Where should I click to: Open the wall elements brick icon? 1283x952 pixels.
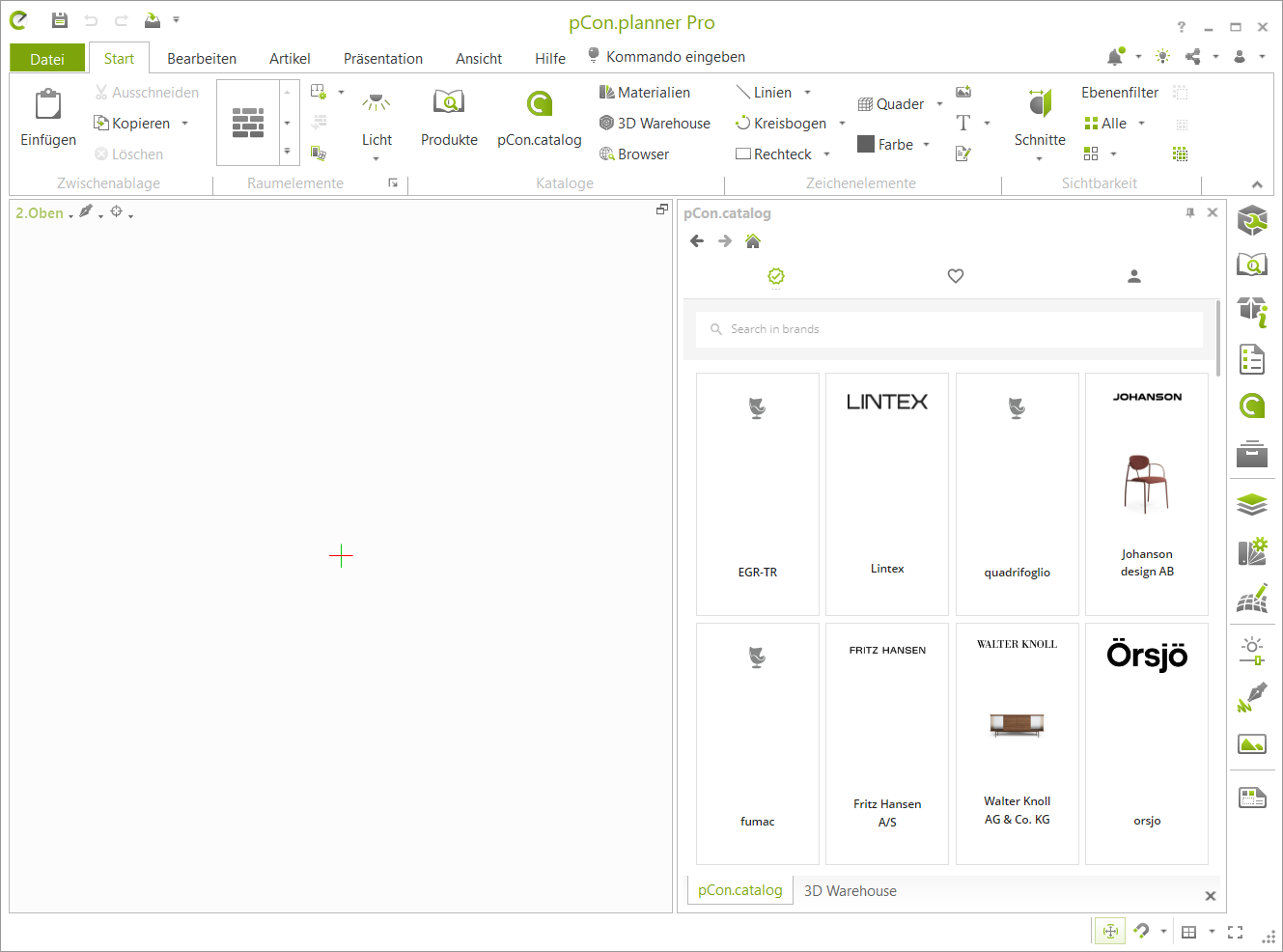248,123
